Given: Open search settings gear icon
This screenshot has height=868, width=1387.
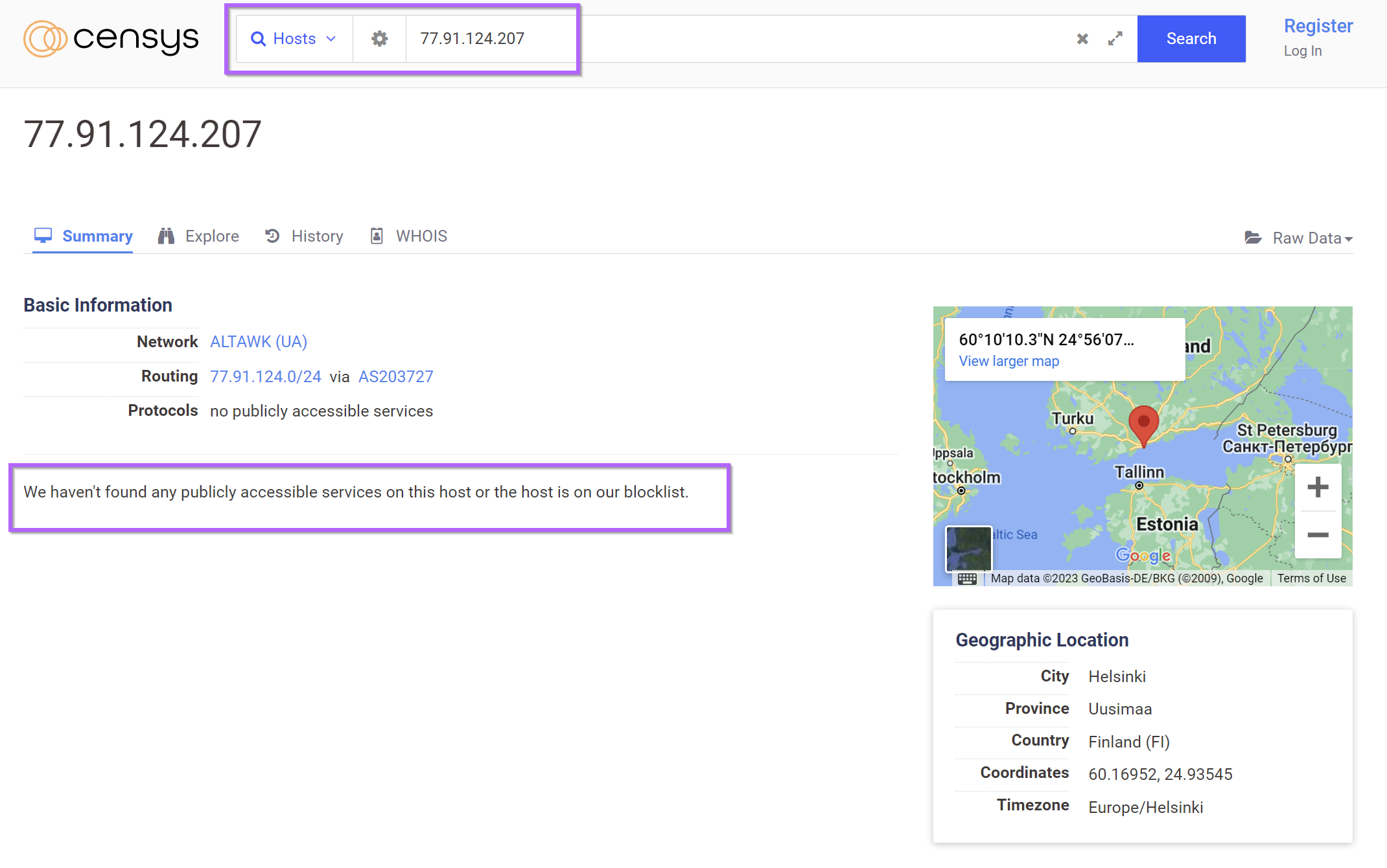Looking at the screenshot, I should tap(379, 39).
